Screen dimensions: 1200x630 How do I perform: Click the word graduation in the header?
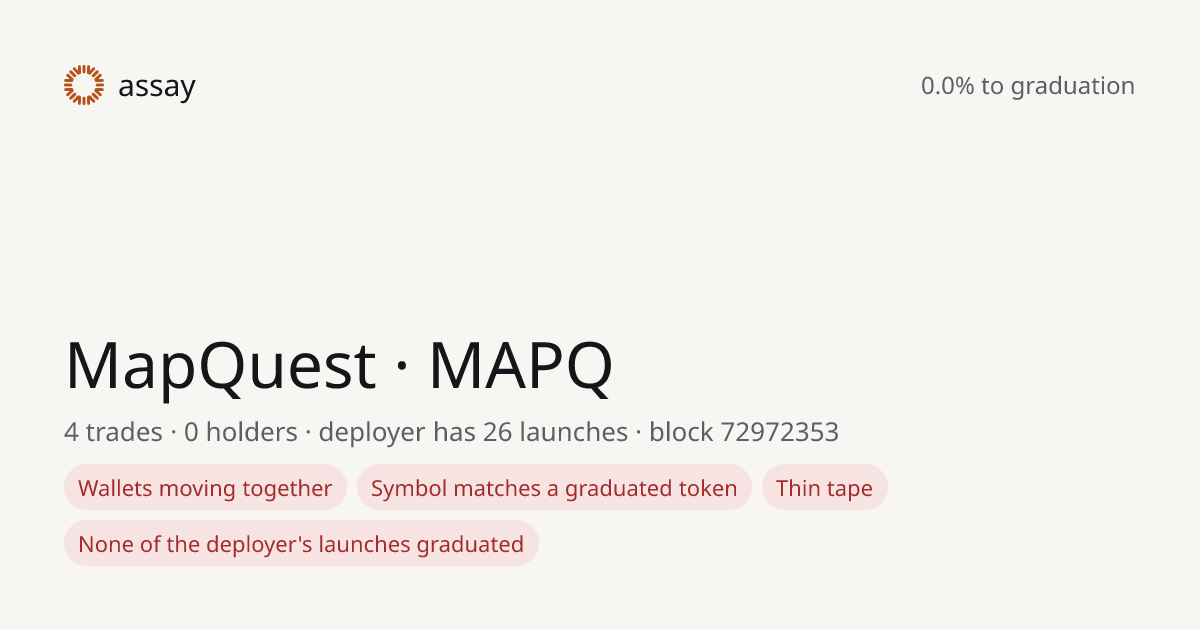(x=1073, y=87)
